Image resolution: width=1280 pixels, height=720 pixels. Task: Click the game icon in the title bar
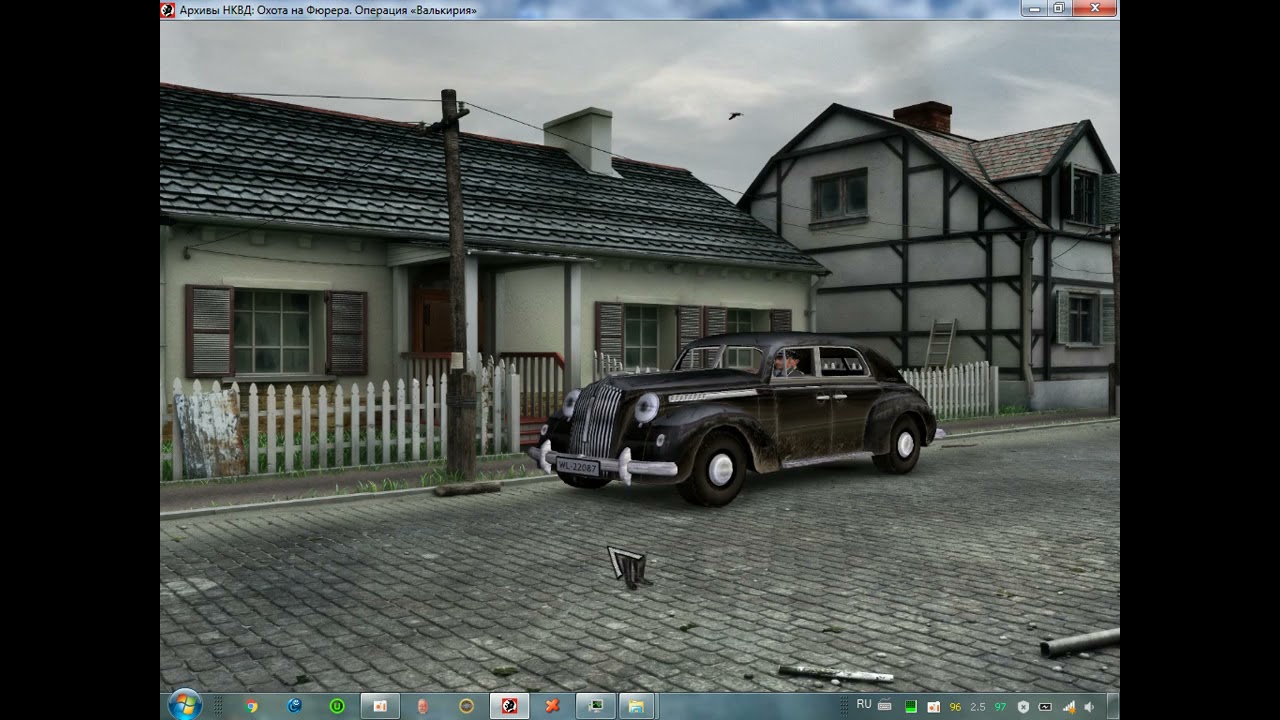168,10
